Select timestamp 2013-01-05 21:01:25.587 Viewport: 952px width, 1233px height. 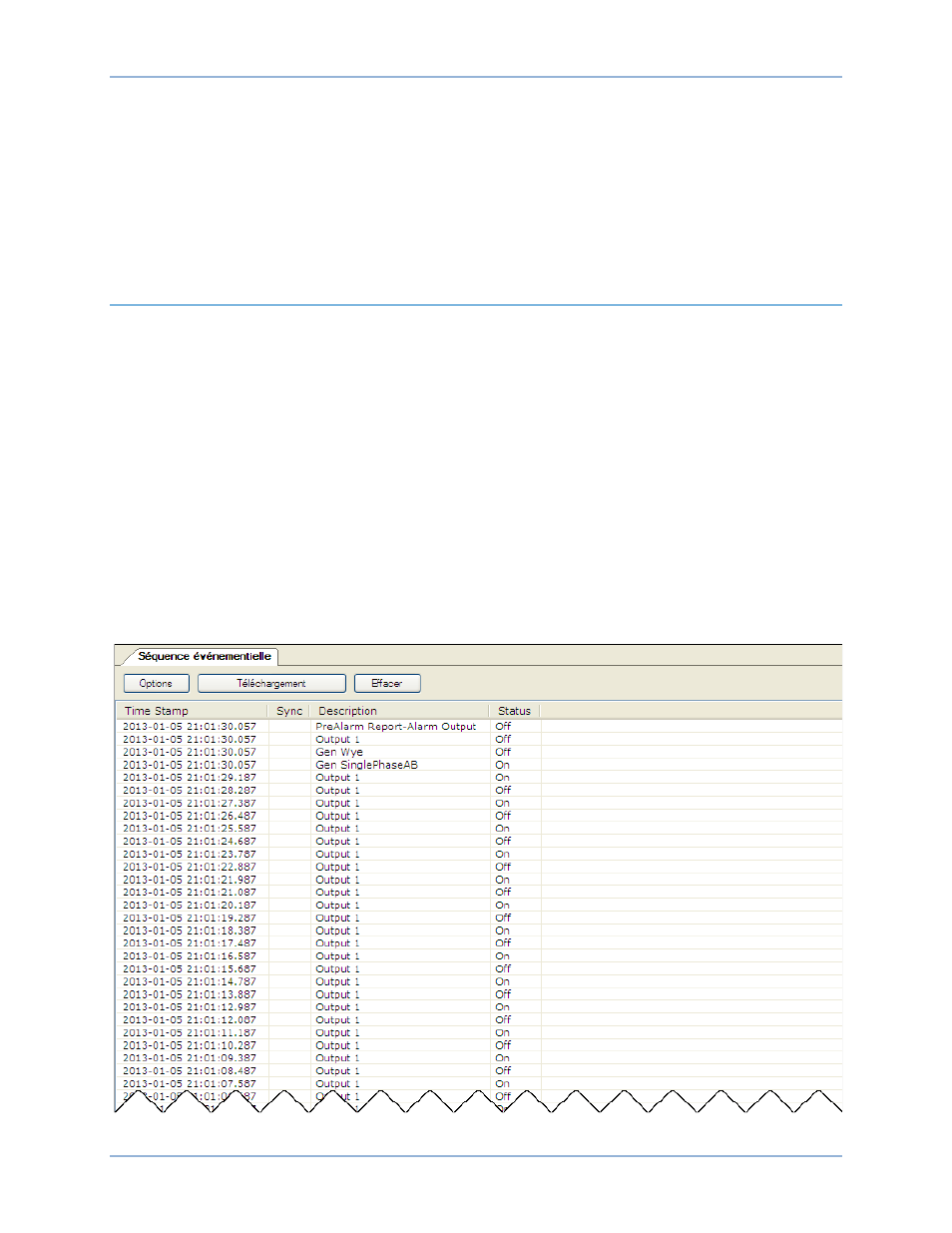pos(190,829)
